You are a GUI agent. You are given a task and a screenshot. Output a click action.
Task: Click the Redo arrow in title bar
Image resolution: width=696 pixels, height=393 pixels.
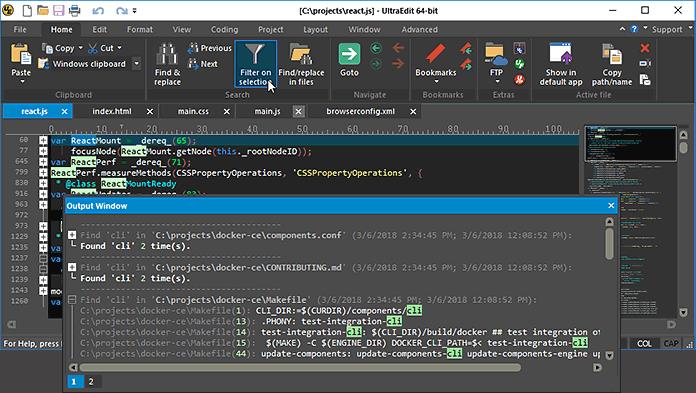pos(121,11)
